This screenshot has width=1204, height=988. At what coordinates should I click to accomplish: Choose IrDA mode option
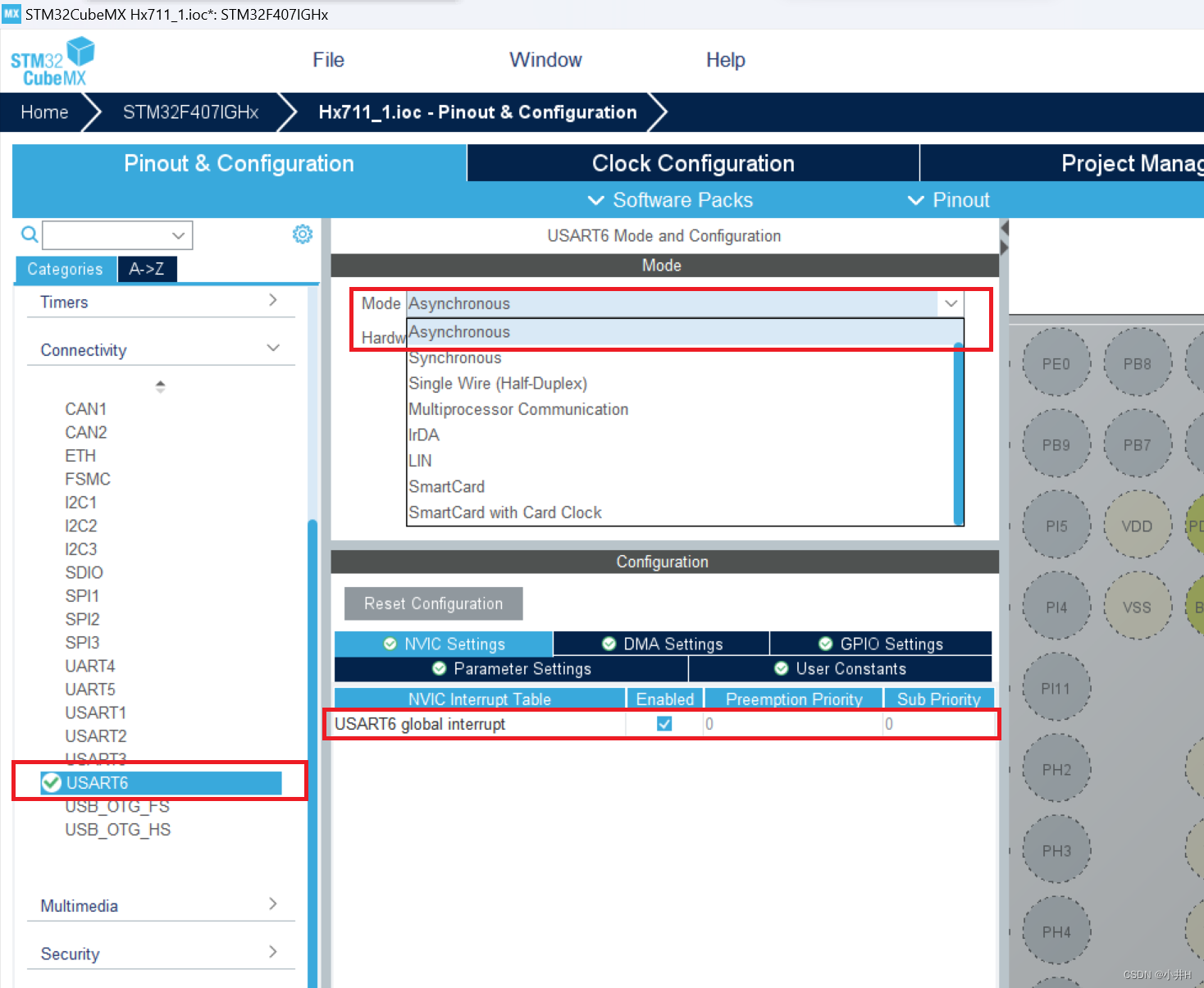point(681,435)
